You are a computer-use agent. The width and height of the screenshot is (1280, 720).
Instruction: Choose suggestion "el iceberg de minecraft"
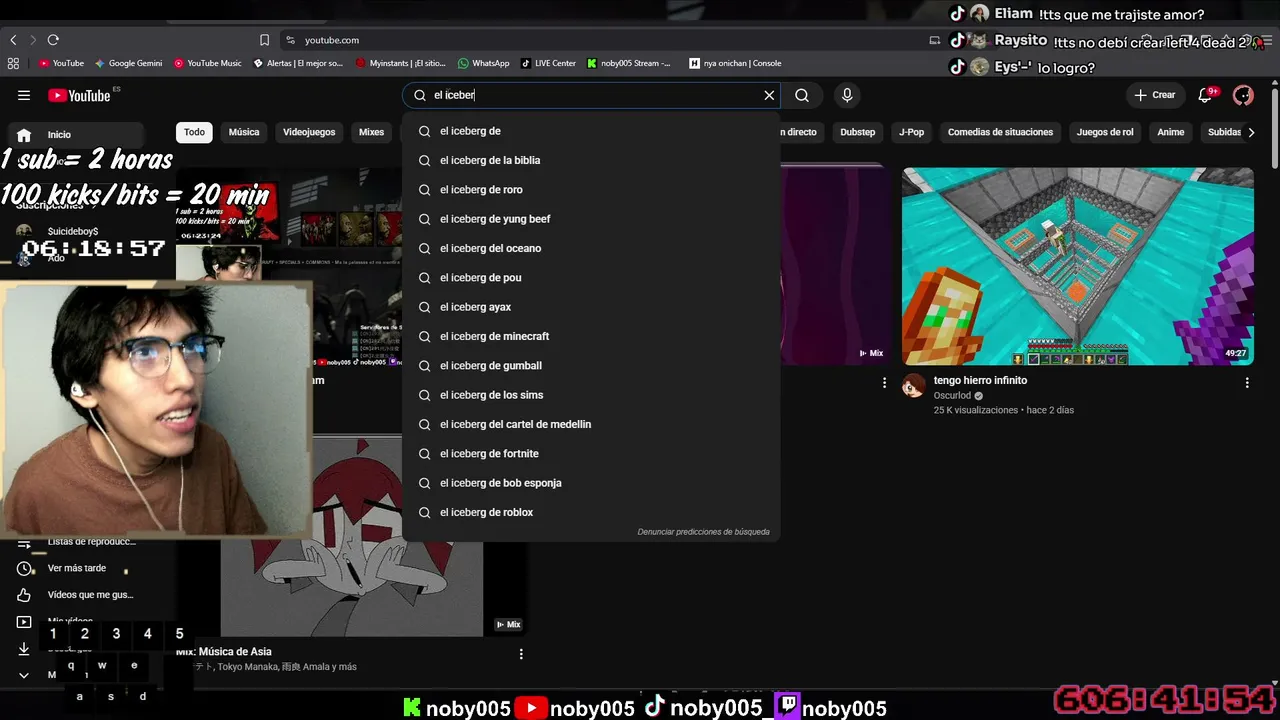591,336
